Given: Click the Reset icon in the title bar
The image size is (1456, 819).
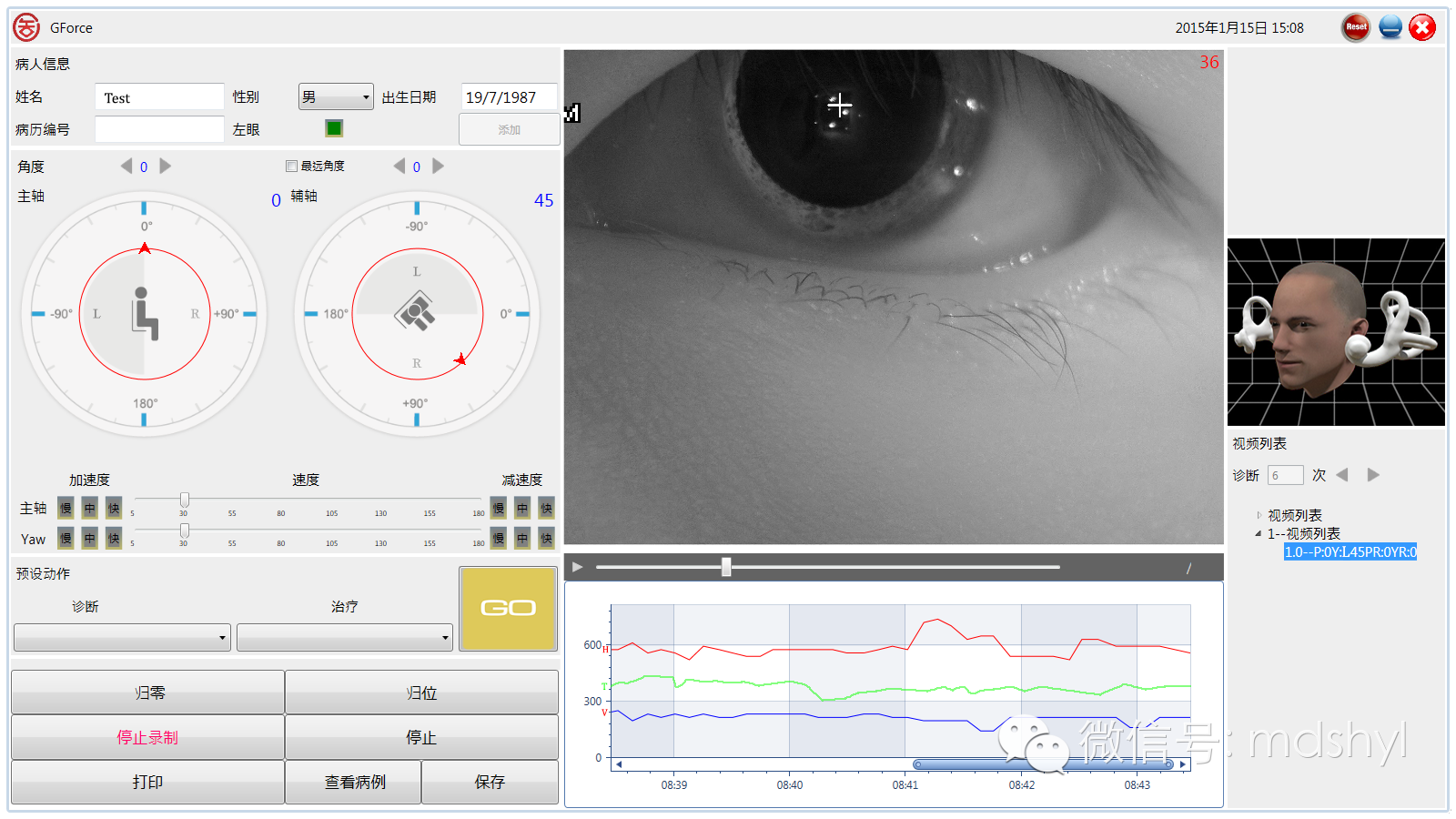Looking at the screenshot, I should point(1355,27).
